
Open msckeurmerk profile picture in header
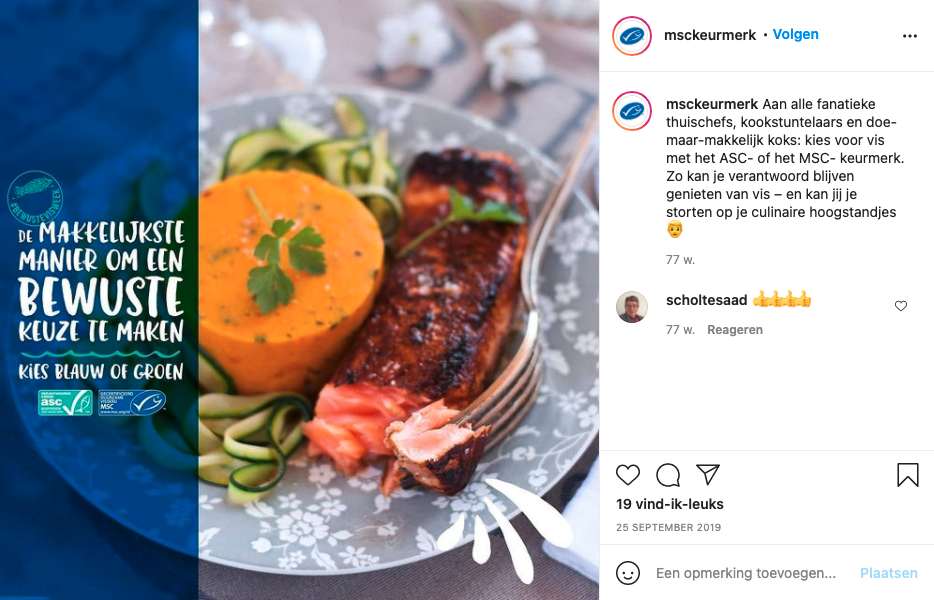[x=632, y=36]
